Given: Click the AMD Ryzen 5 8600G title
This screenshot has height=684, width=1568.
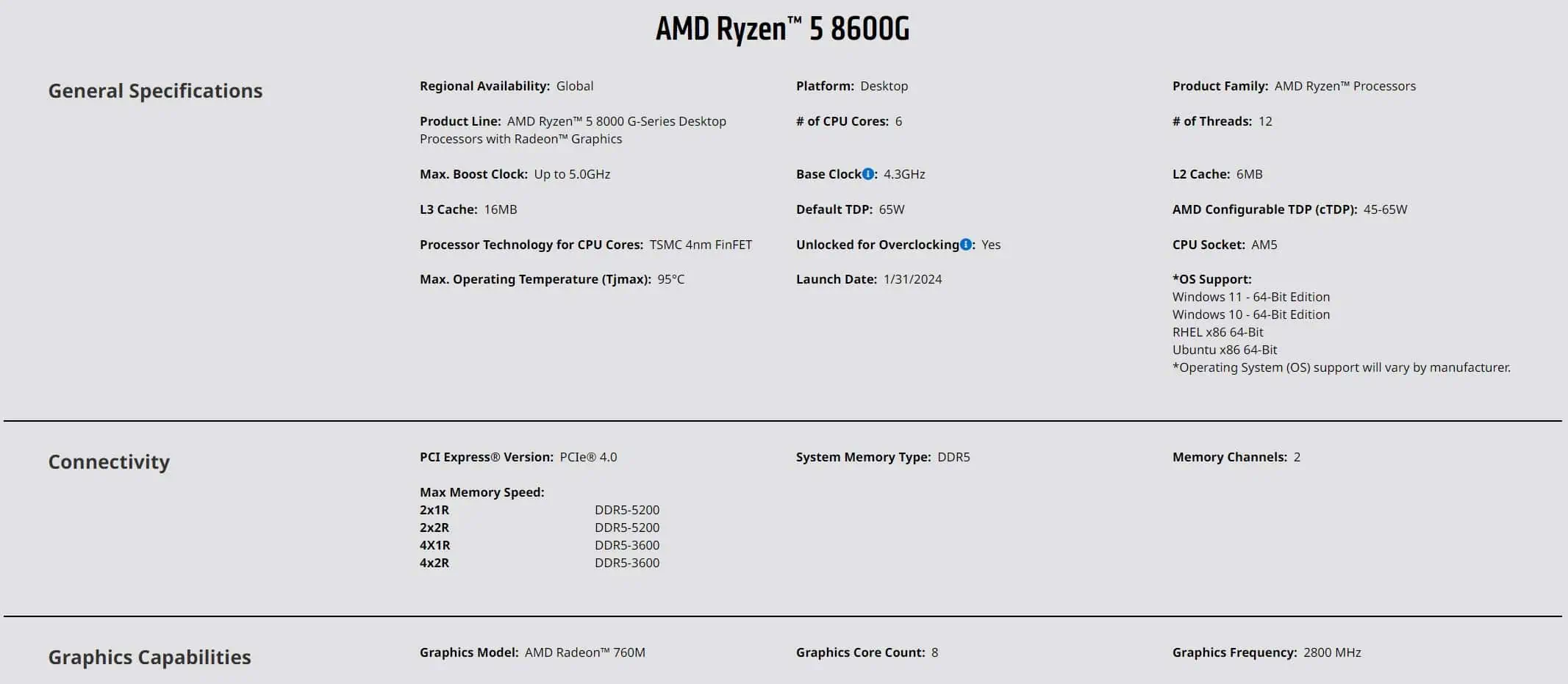Looking at the screenshot, I should click(x=782, y=29).
